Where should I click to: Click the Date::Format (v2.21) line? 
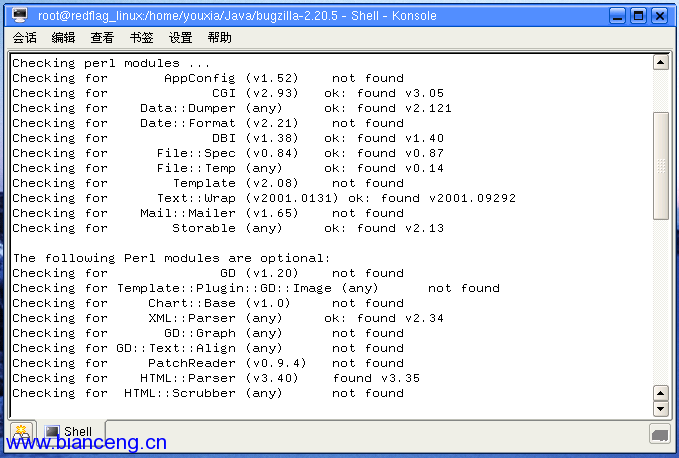pyautogui.click(x=208, y=123)
